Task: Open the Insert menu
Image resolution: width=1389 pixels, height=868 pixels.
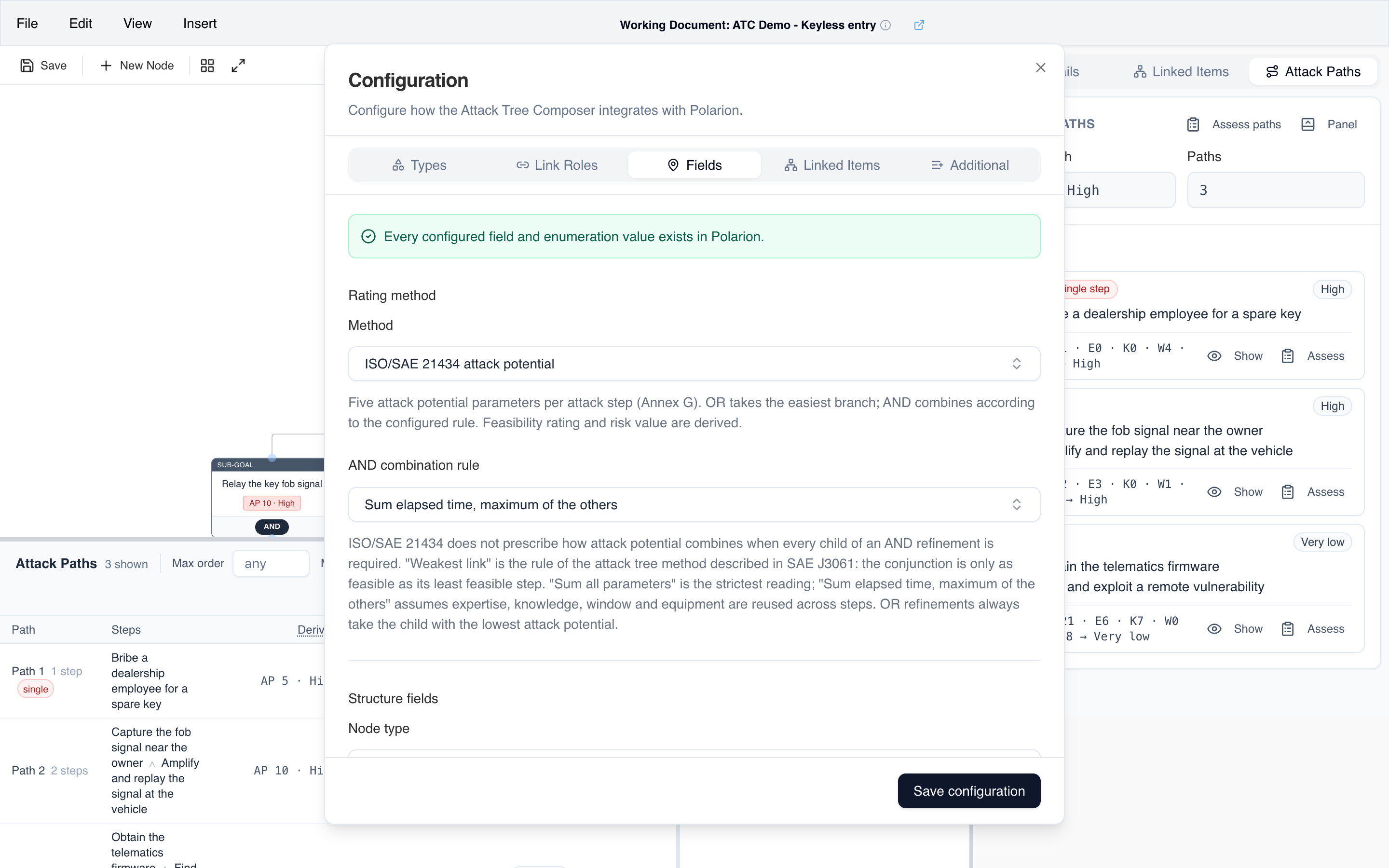Action: coord(200,24)
